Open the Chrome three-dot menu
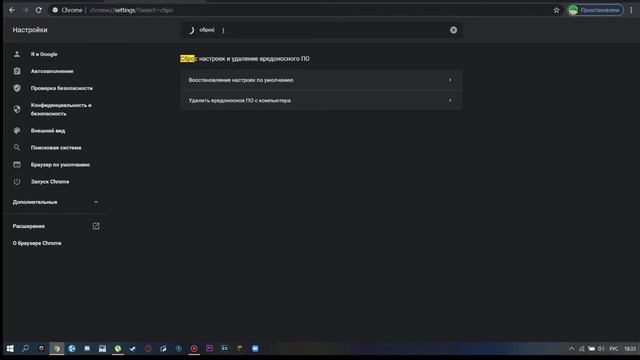 [x=631, y=10]
